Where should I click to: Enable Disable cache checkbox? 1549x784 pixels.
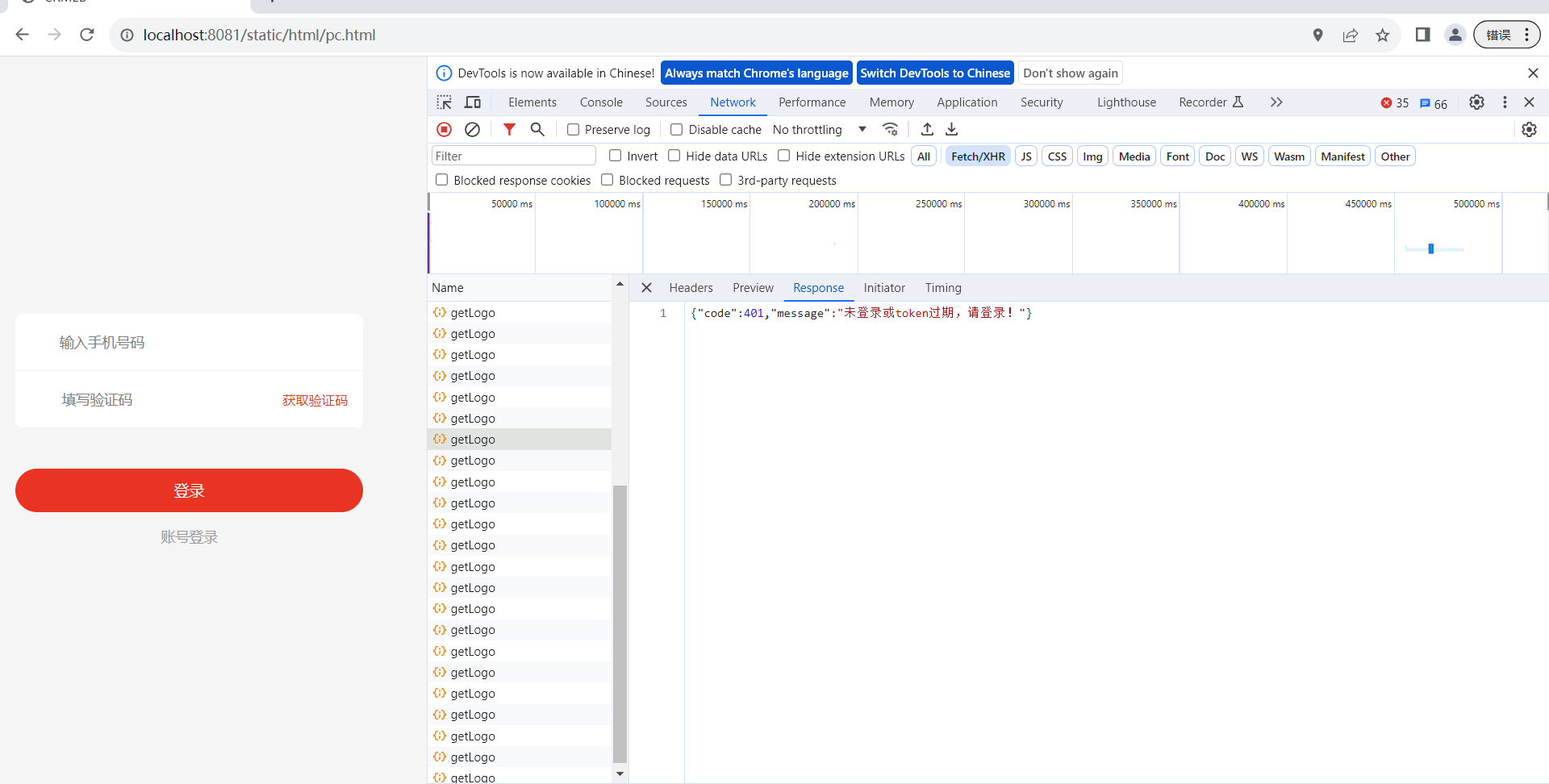click(x=677, y=129)
